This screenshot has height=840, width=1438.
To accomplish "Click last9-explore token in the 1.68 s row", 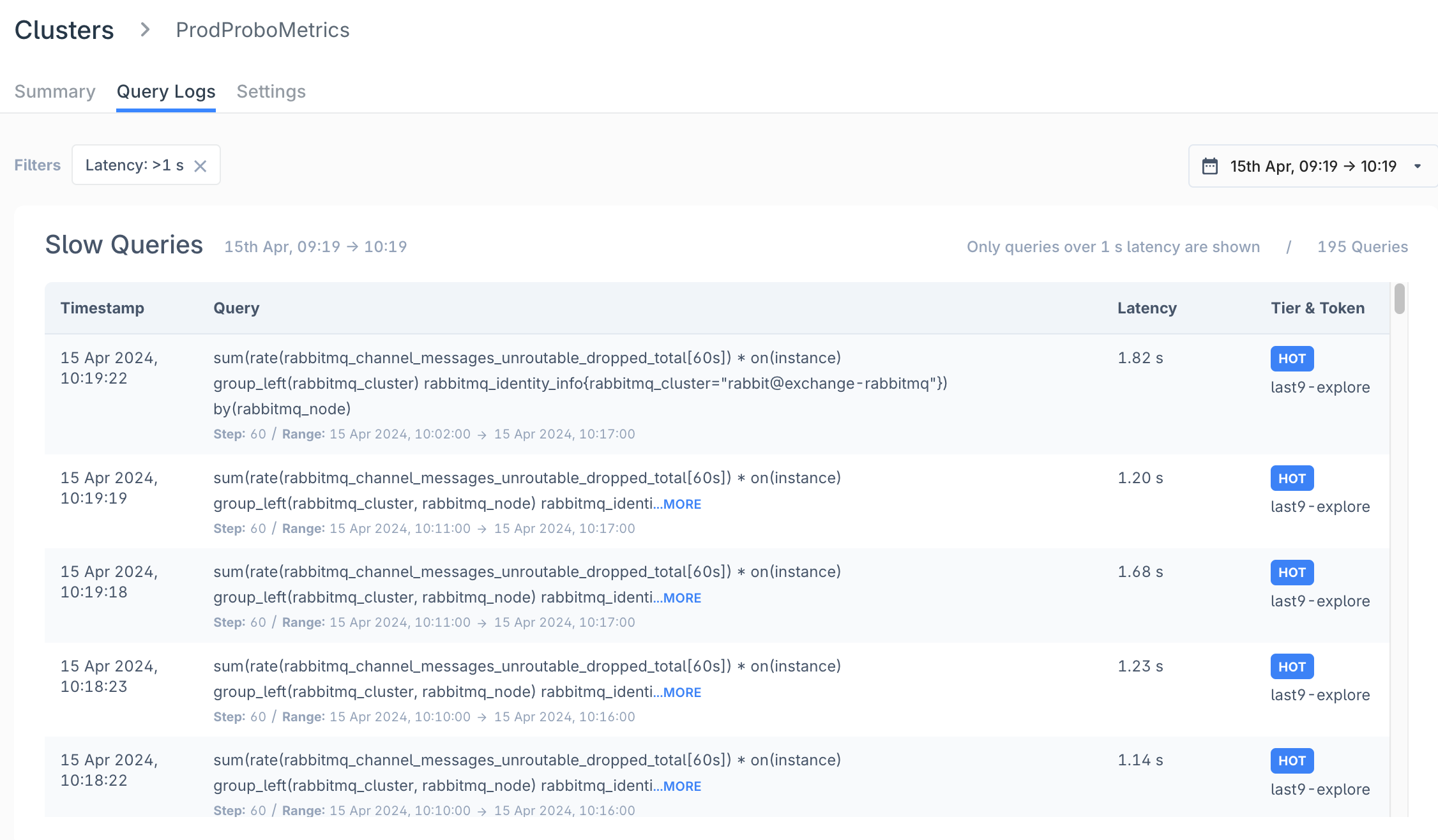I will [1320, 601].
